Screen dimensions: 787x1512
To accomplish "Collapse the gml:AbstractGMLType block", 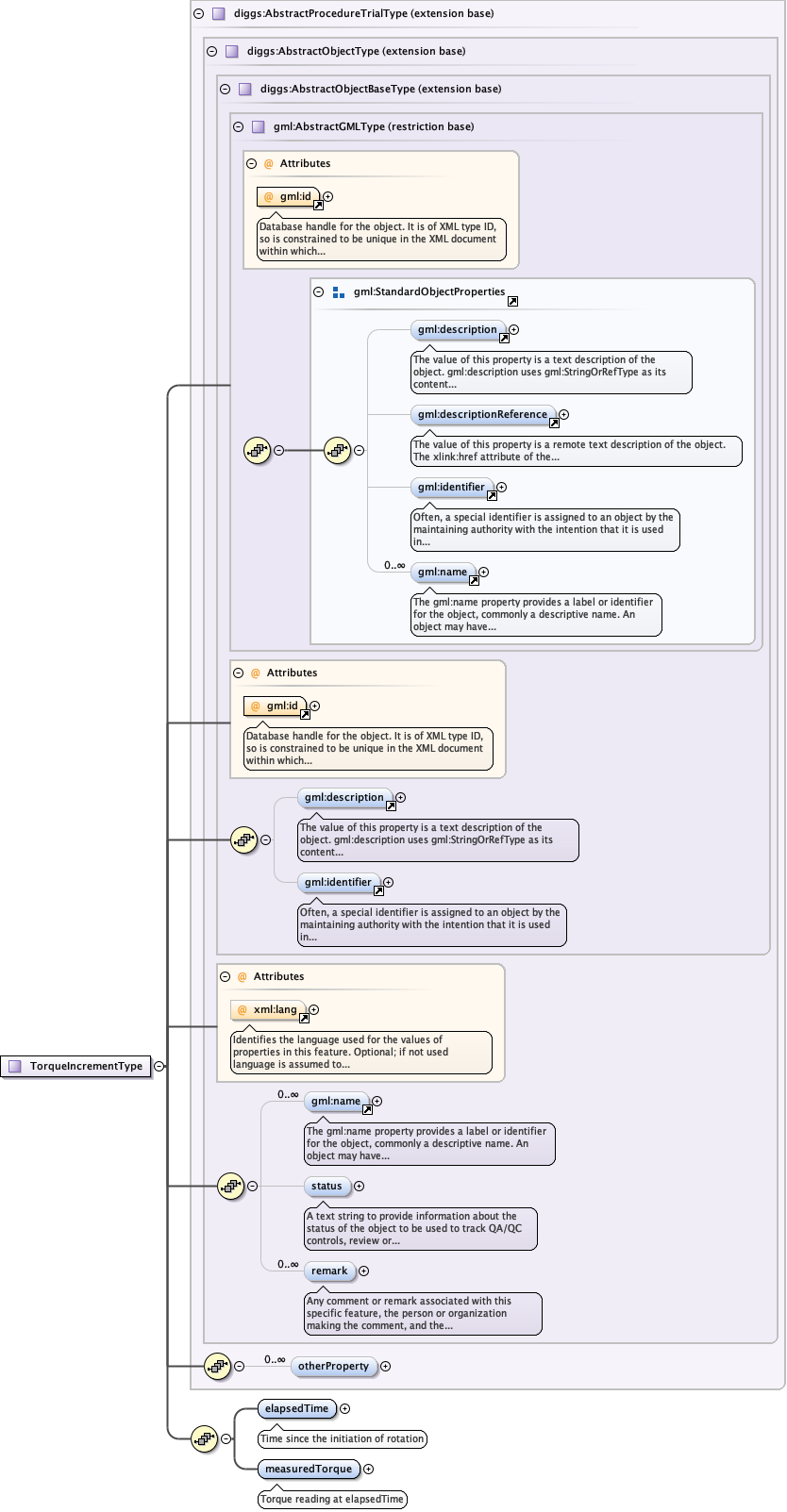I will pyautogui.click(x=238, y=127).
